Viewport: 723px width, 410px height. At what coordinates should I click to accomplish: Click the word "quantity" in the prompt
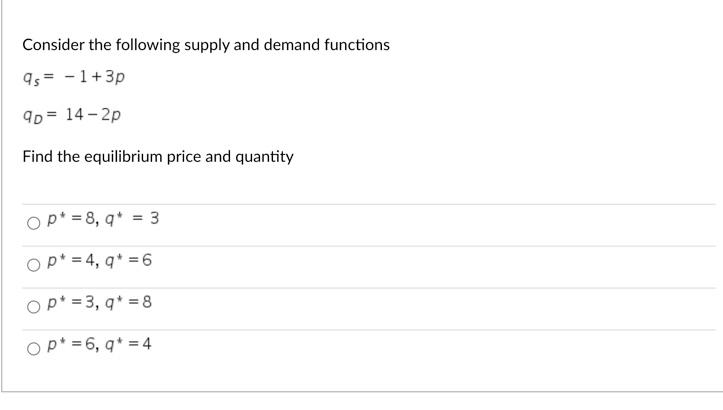tap(264, 158)
